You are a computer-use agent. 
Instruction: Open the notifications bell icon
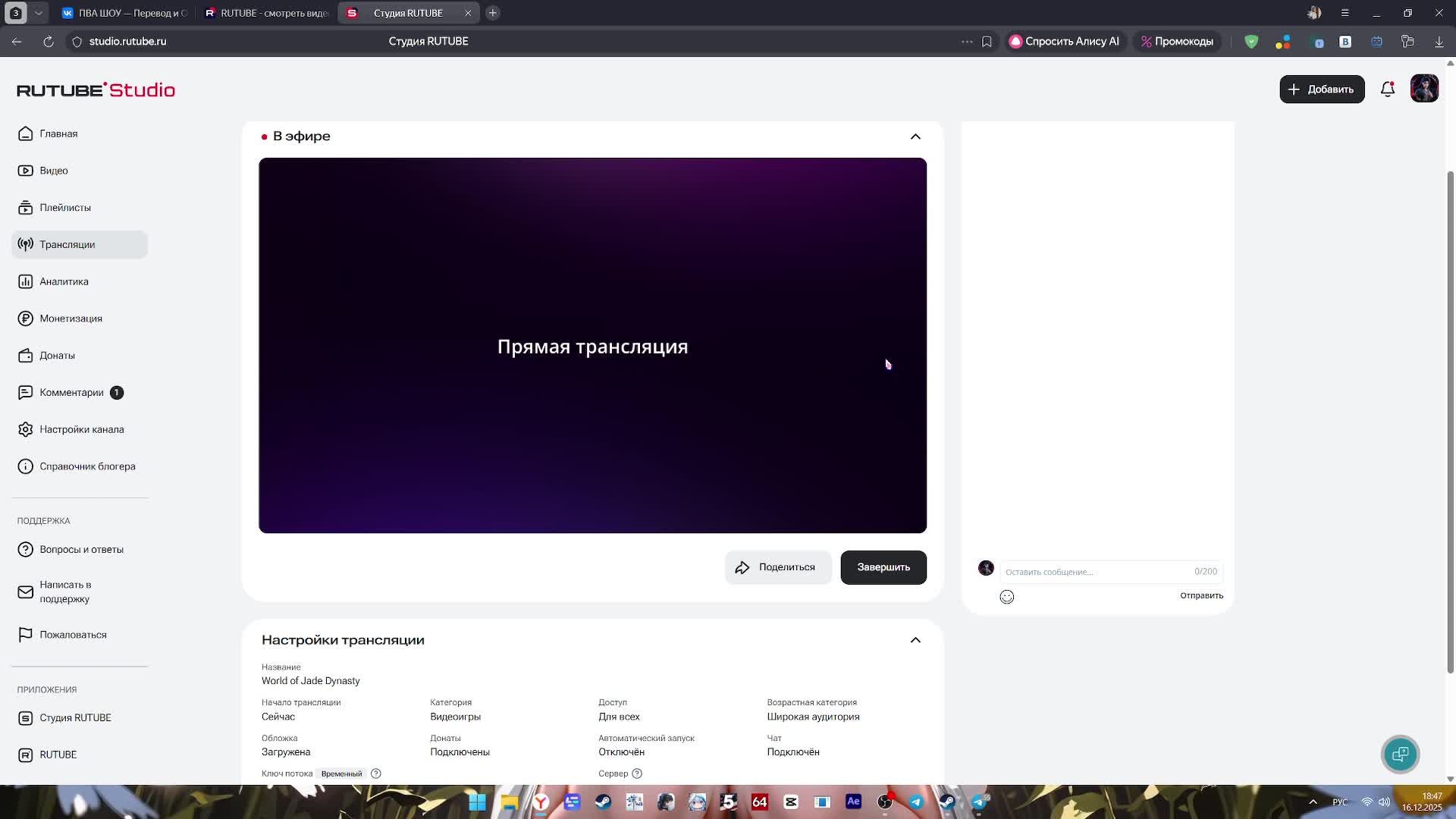click(1387, 89)
